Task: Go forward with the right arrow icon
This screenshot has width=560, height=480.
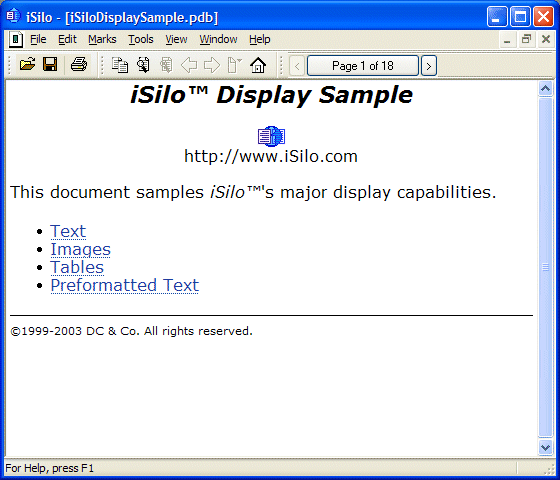Action: [212, 65]
